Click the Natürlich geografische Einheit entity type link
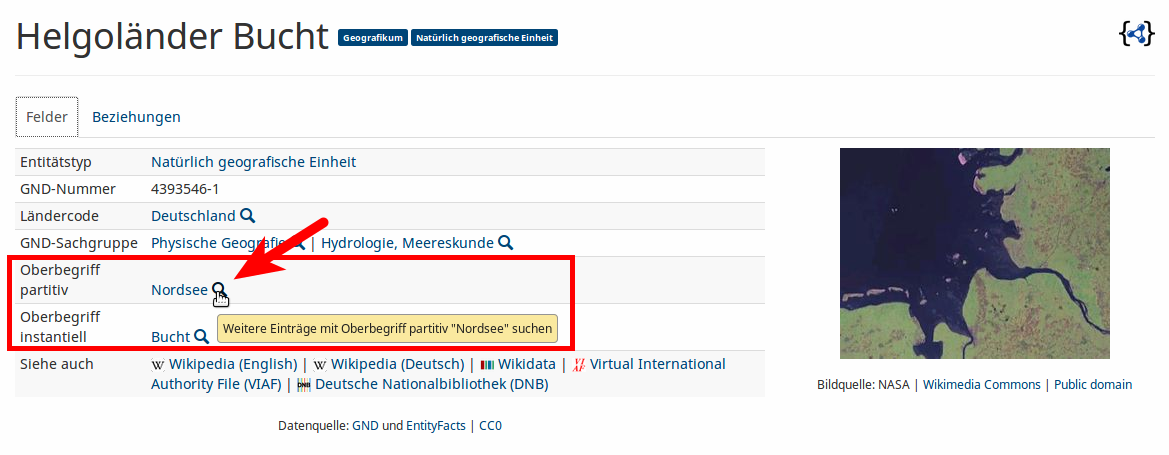Viewport: 1169px width, 455px height. point(253,162)
